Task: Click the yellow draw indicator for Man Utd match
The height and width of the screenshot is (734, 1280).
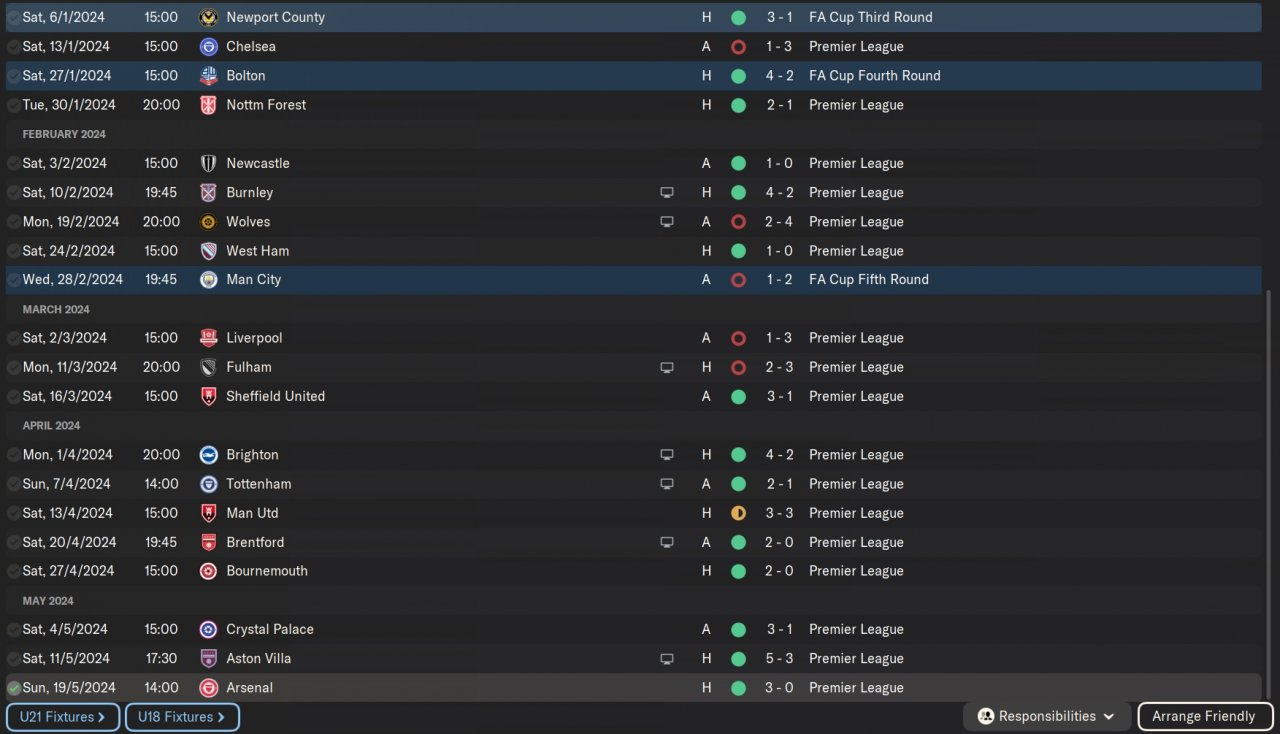Action: [738, 513]
